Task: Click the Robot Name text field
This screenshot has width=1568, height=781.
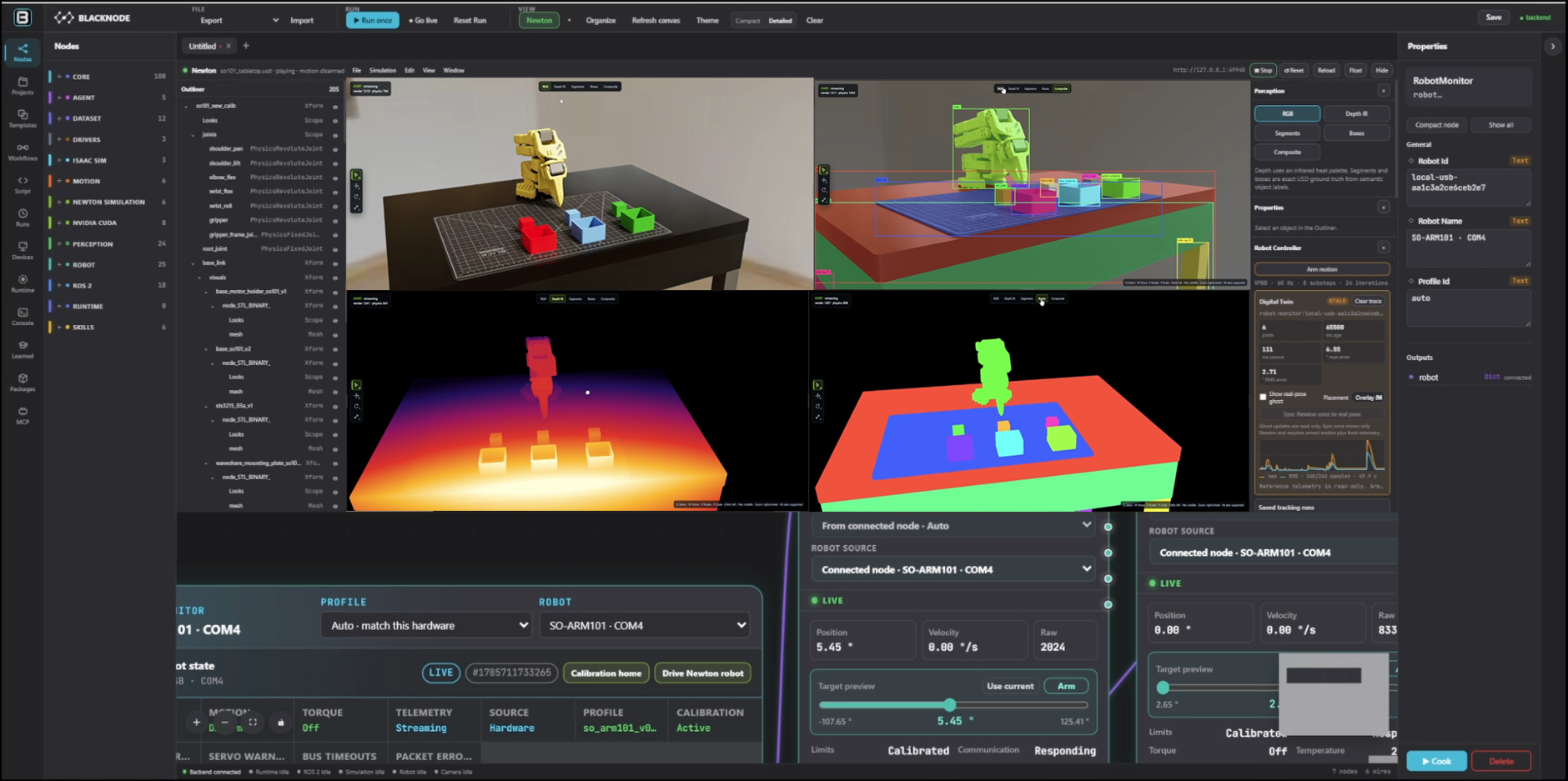Action: (1469, 248)
